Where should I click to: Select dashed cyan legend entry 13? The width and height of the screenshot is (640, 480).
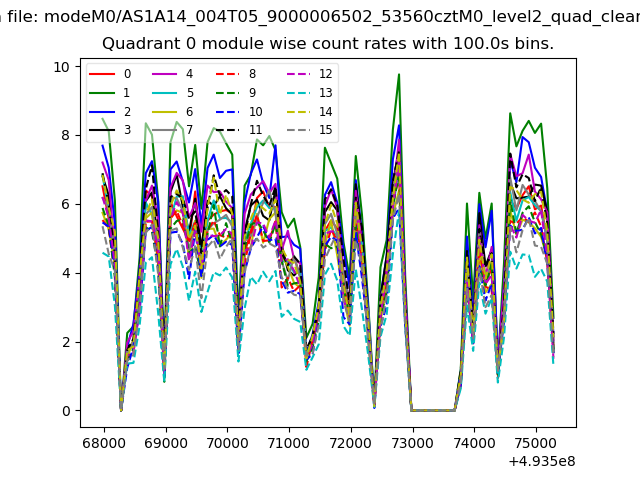click(x=299, y=93)
